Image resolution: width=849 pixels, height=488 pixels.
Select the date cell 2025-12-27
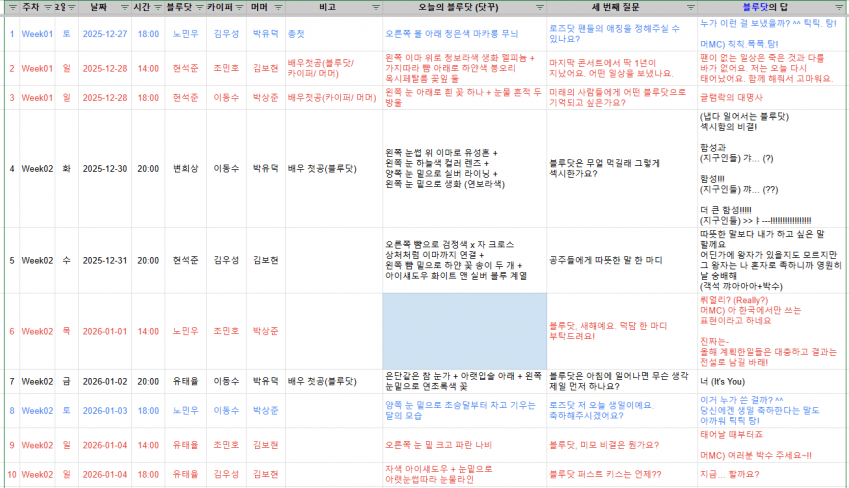pos(105,34)
